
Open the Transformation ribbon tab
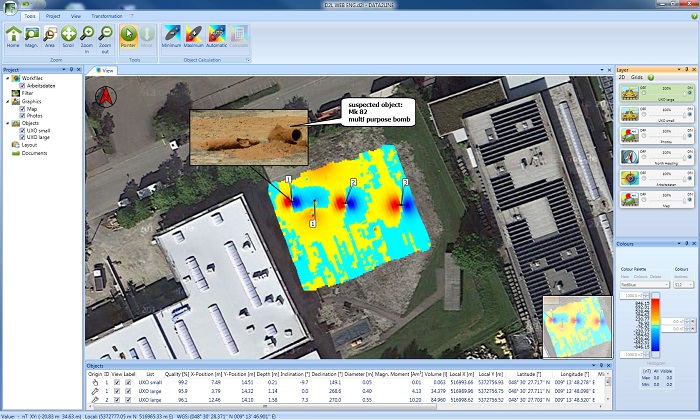[107, 17]
